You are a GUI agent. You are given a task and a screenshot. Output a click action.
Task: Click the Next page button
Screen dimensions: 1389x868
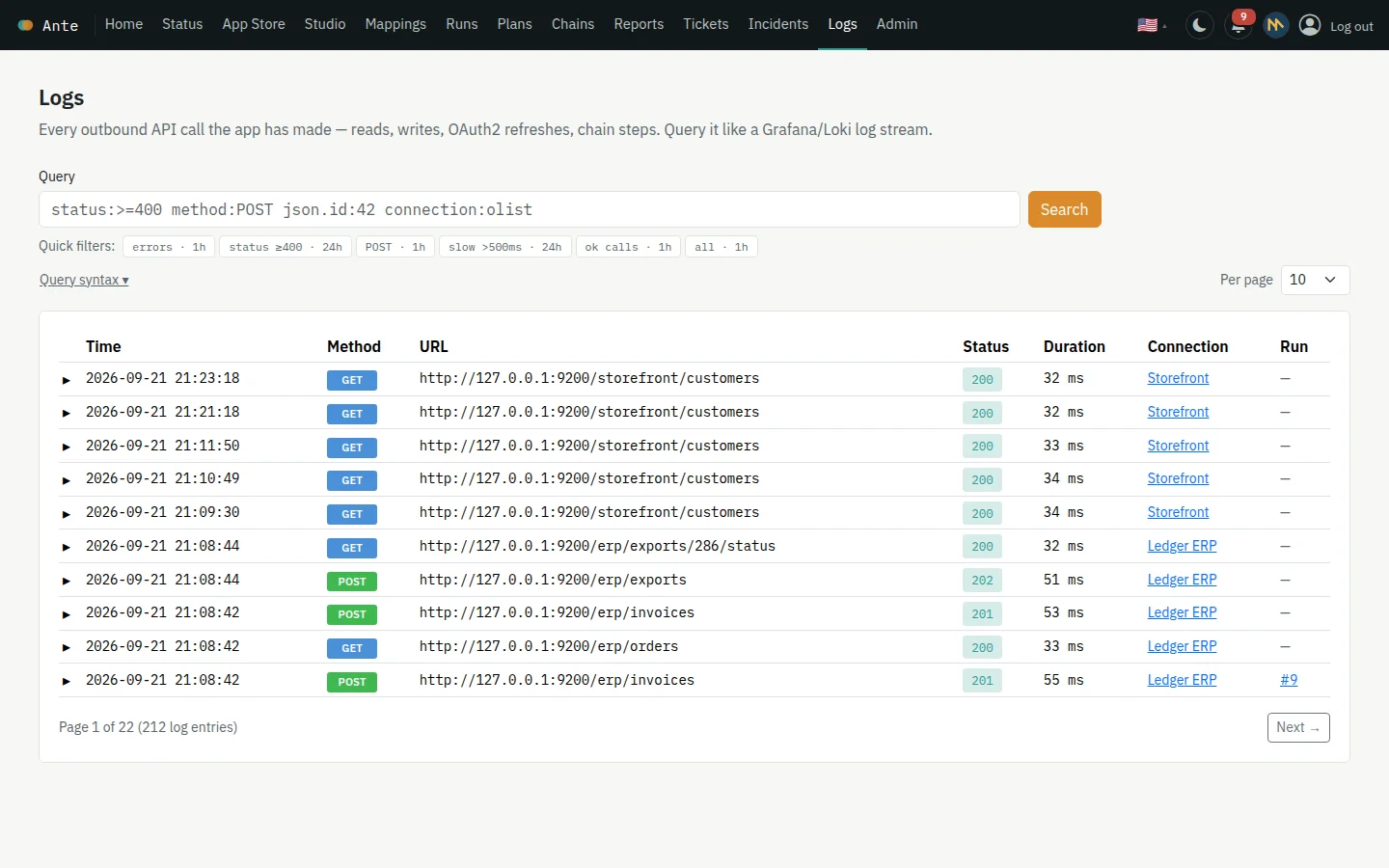pos(1298,727)
